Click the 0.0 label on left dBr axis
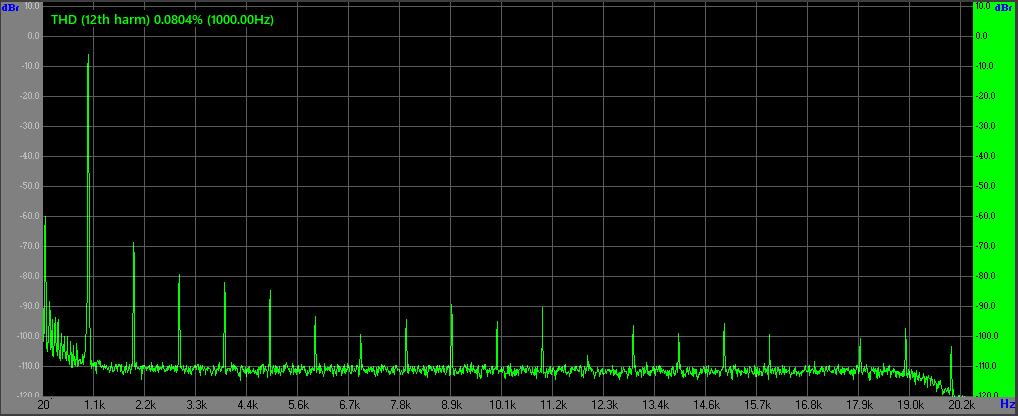 coord(32,36)
